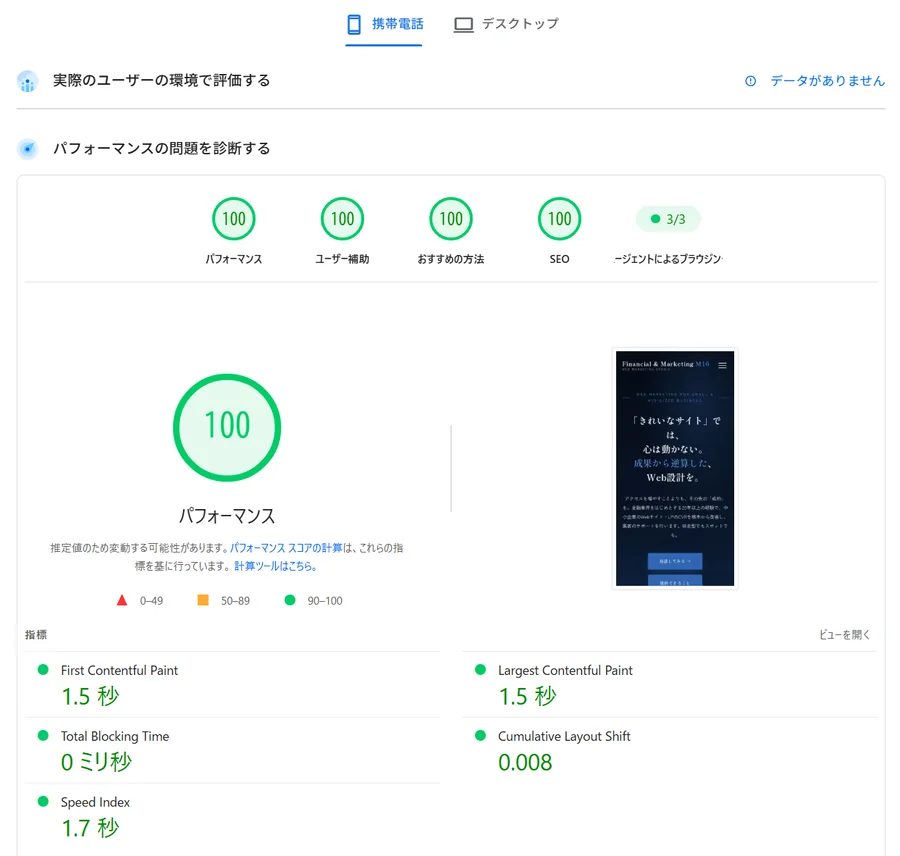Expand metrics with ビューを開く
This screenshot has width=900, height=856.
[x=844, y=634]
